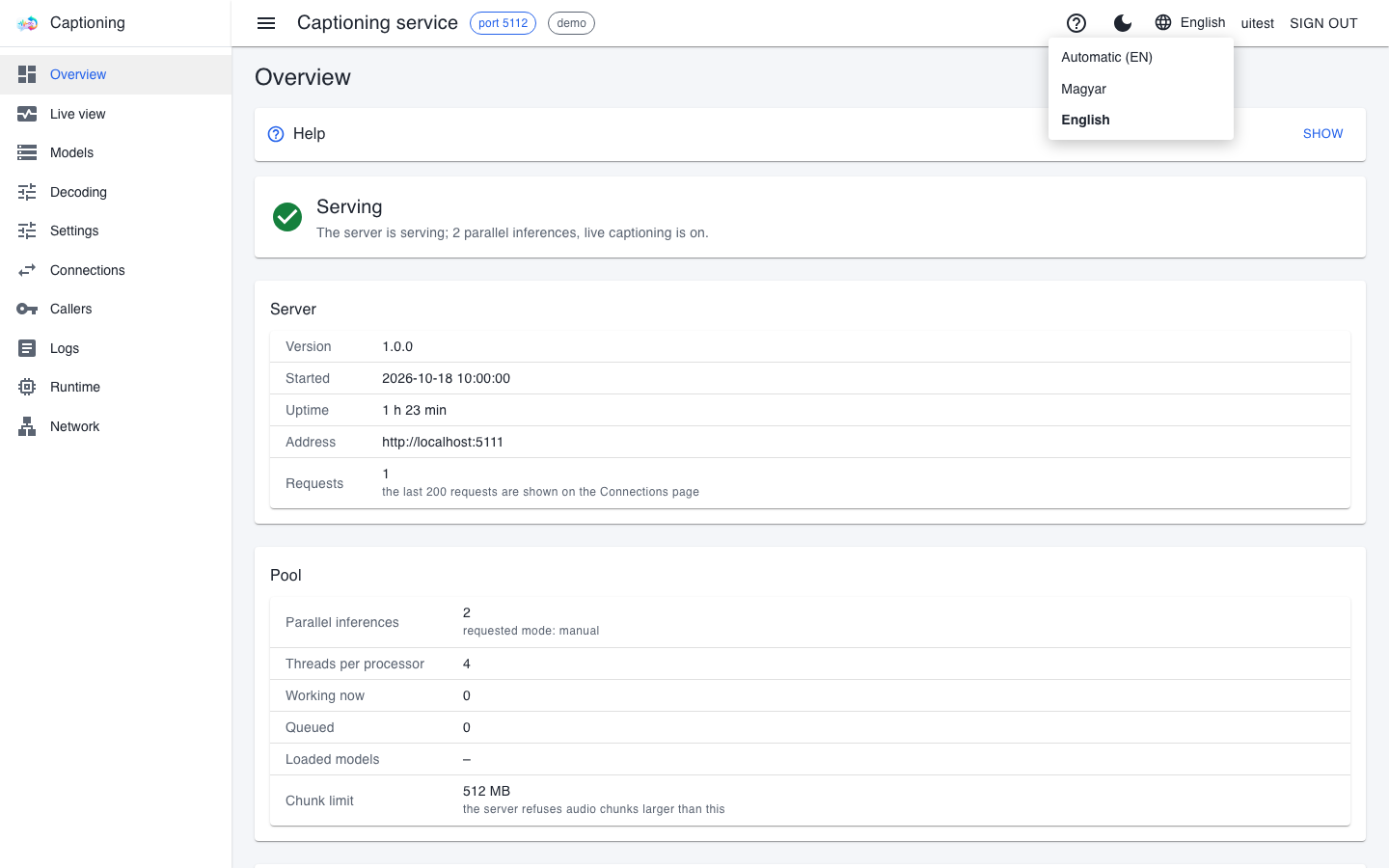This screenshot has width=1389, height=868.
Task: Click the uitest username
Action: pyautogui.click(x=1257, y=23)
